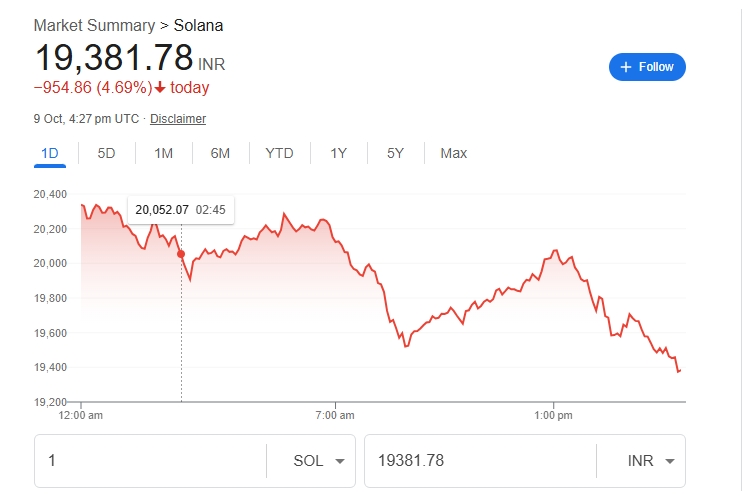Focus the INR value input field
The height and width of the screenshot is (491, 742).
pos(478,461)
